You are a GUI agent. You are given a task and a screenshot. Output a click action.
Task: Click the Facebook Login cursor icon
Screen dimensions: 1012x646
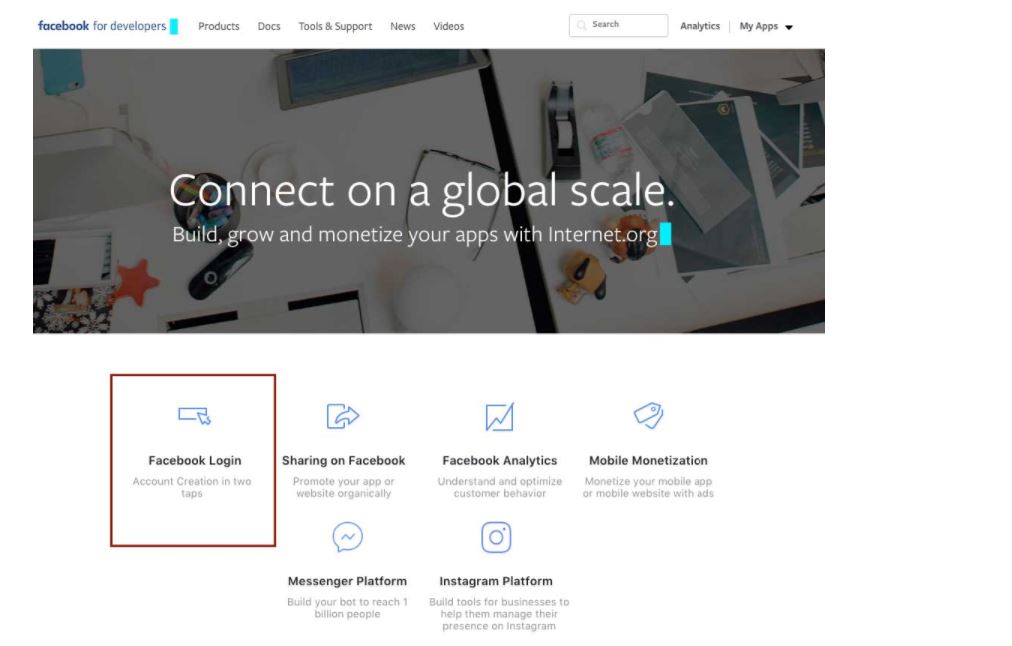194,416
